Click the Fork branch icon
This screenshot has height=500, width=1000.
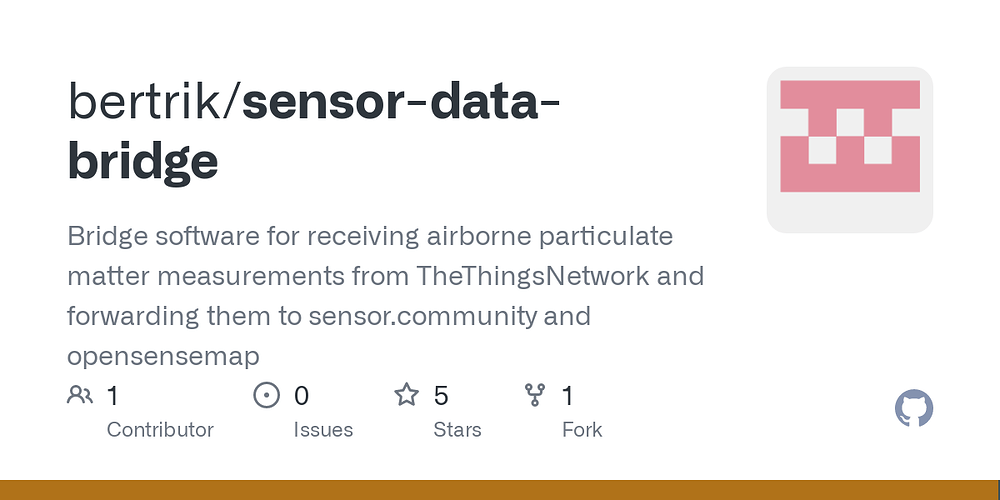tap(534, 395)
